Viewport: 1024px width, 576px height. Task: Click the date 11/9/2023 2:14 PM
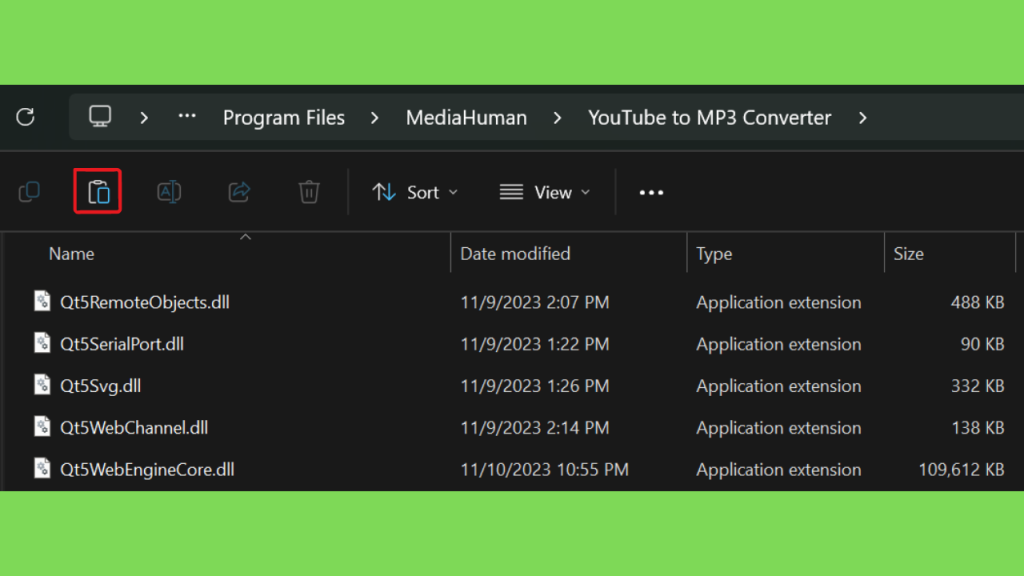534,428
